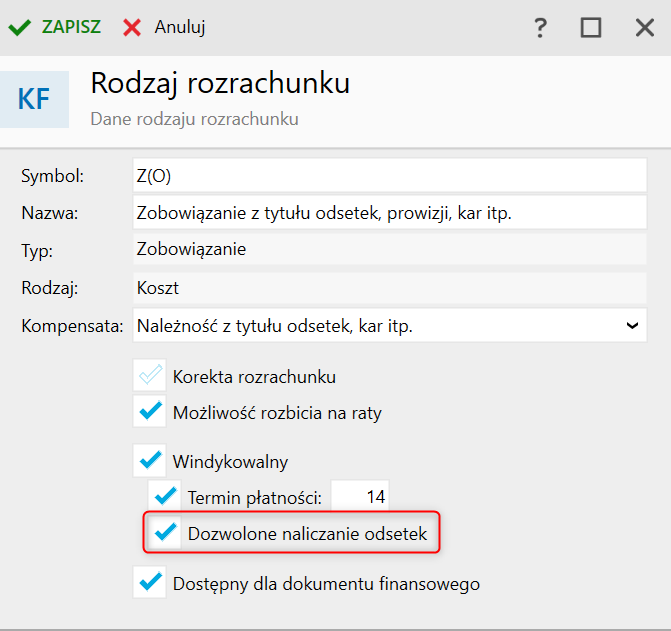
Task: Click the read-only Typ field
Action: 389,249
